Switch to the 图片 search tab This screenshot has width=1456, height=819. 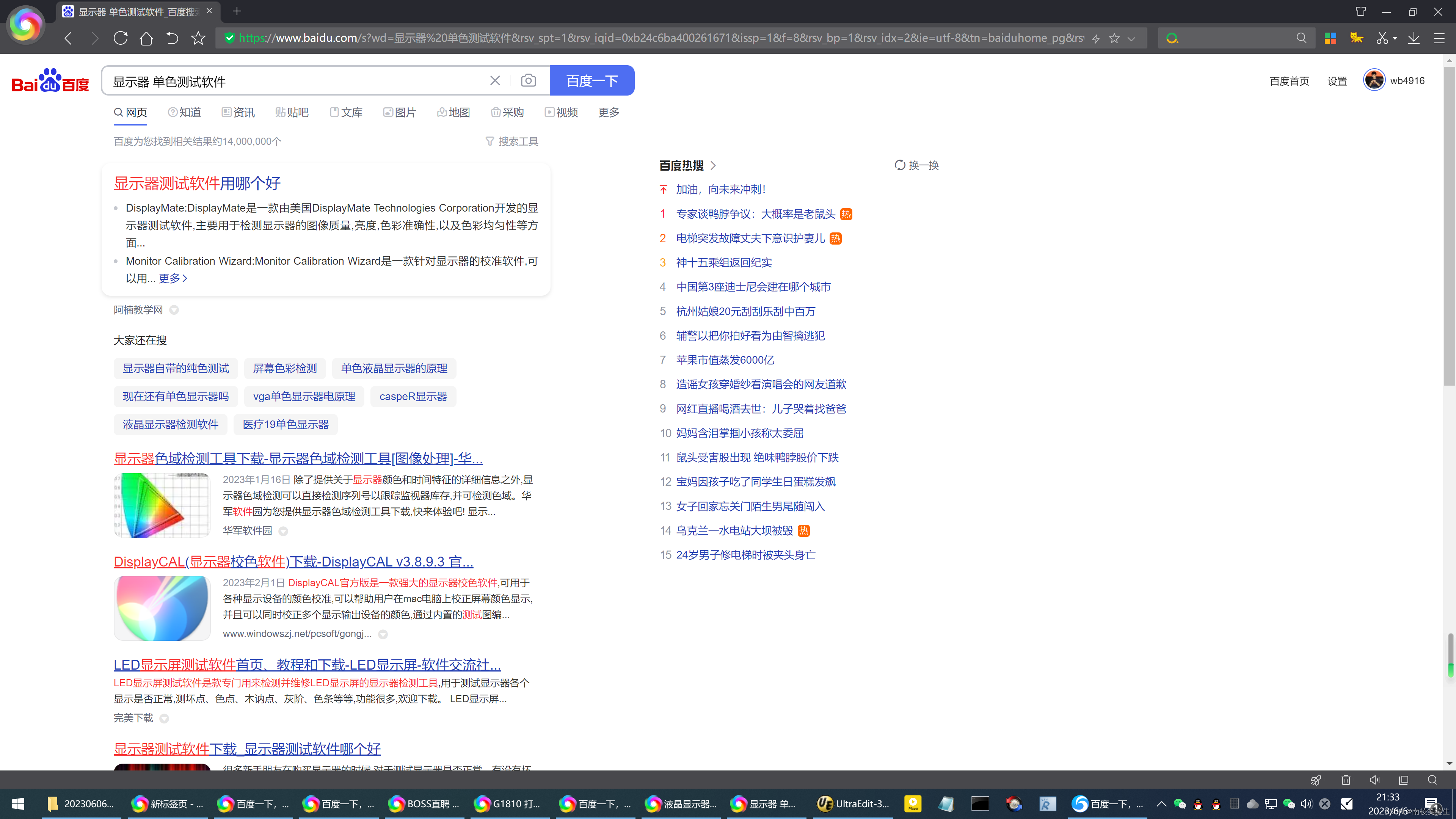400,113
